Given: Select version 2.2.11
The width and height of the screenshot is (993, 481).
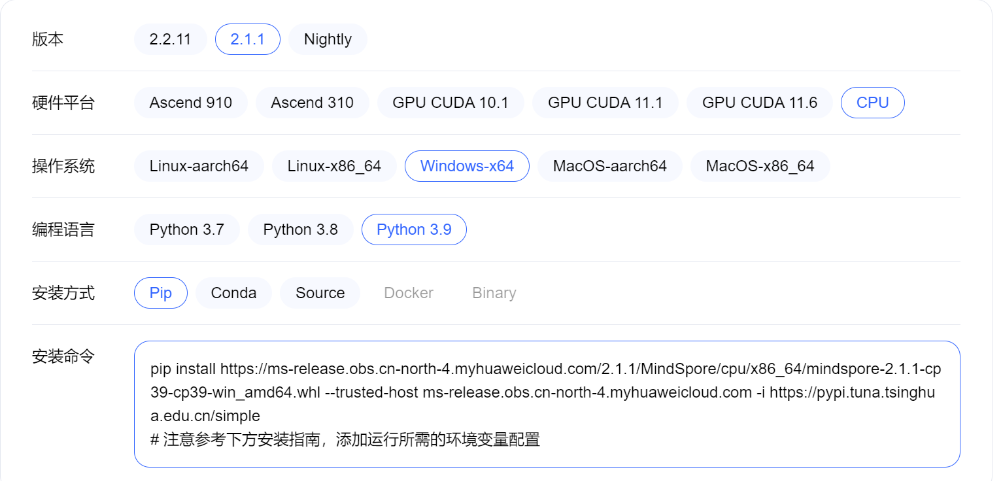Looking at the screenshot, I should [170, 39].
